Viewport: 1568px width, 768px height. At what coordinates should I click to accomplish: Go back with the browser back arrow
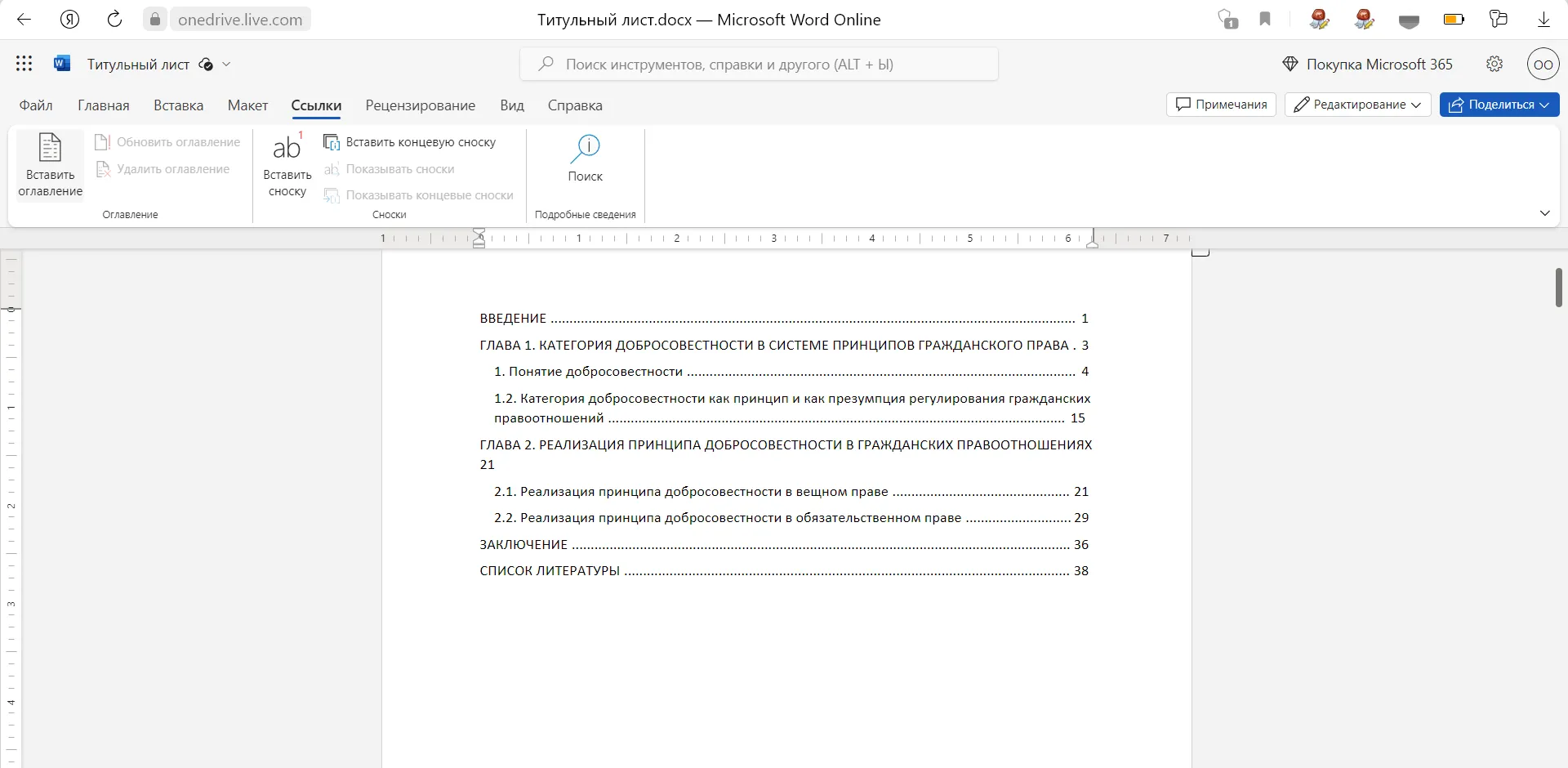click(24, 20)
